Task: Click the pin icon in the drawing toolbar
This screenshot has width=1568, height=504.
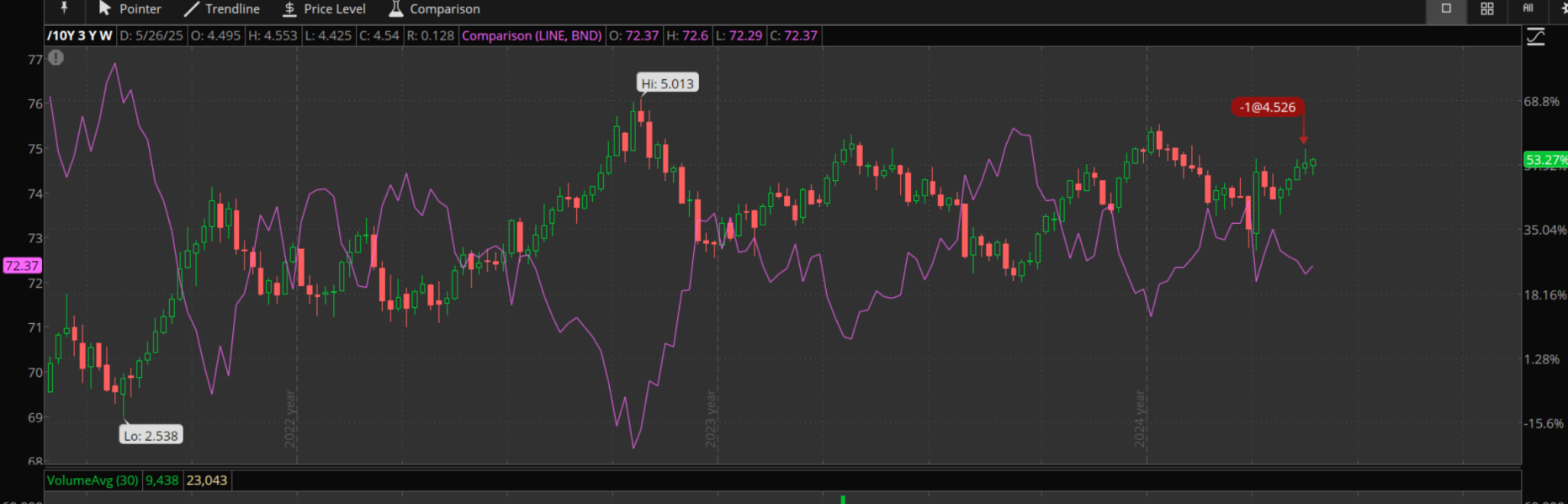Action: click(x=64, y=8)
